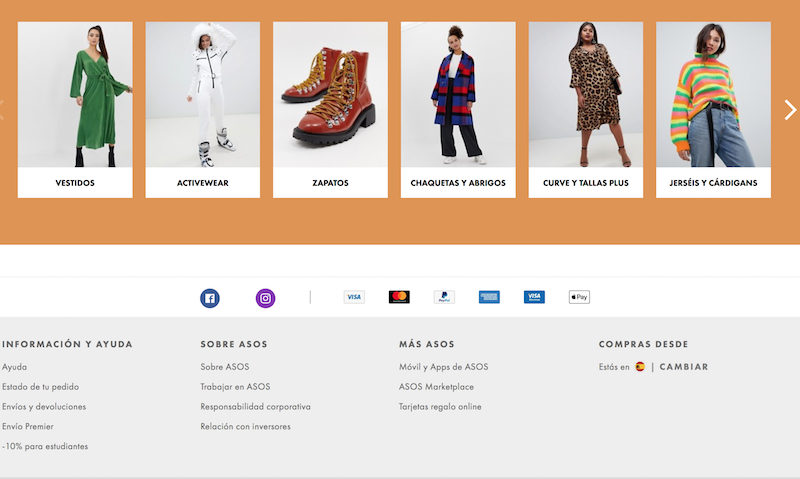Open ASOS Marketplace link
The height and width of the screenshot is (479, 800).
436,387
